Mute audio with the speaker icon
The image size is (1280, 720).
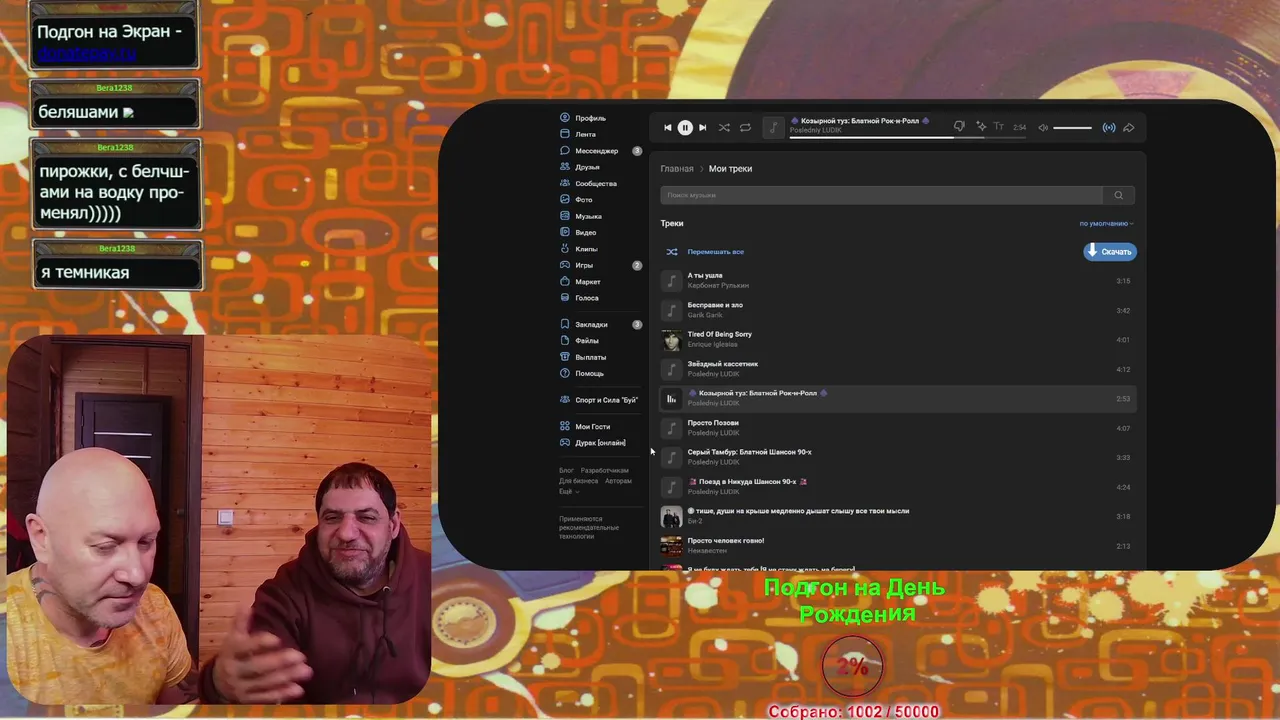[1043, 128]
